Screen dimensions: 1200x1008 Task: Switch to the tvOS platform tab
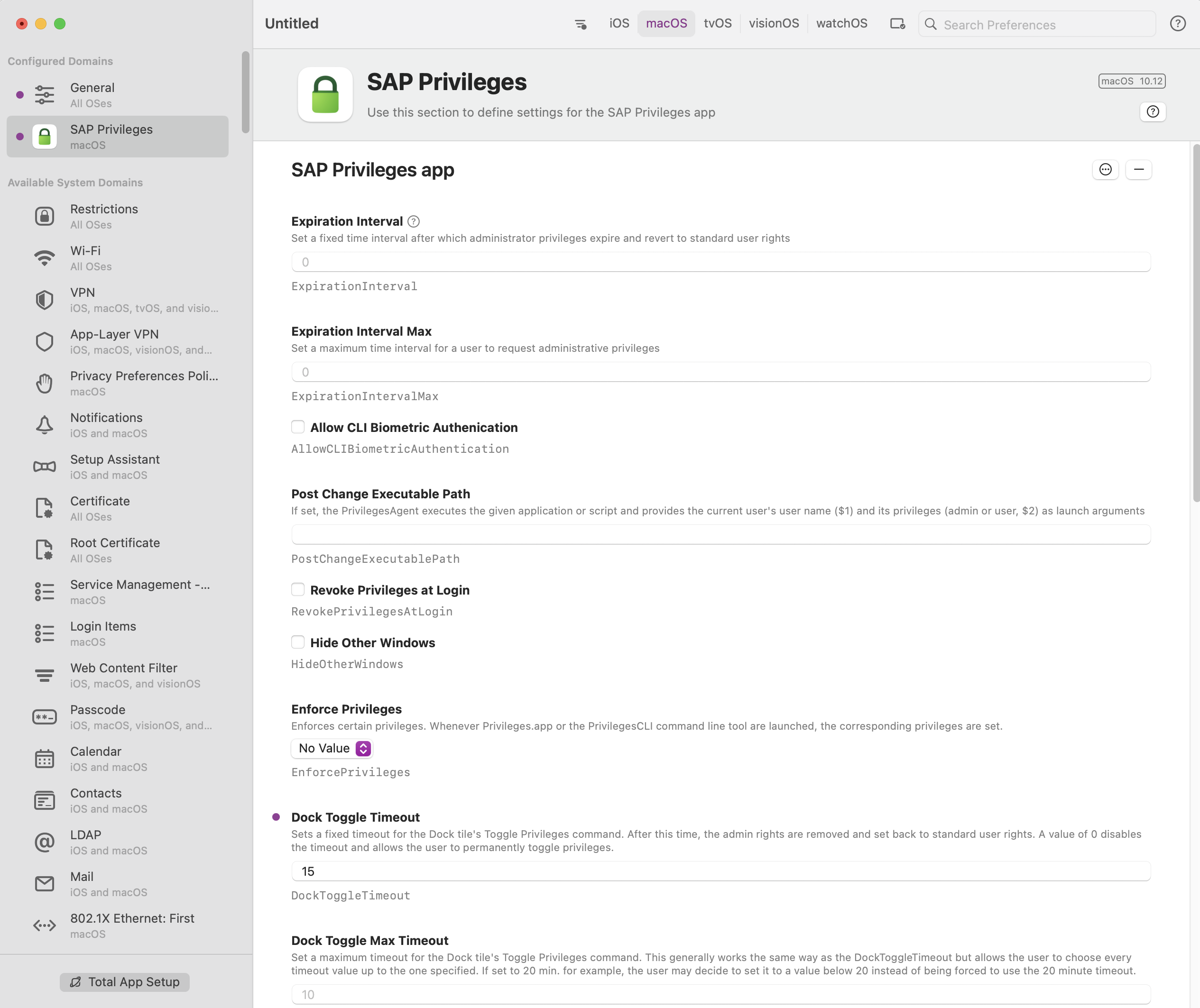pyautogui.click(x=718, y=23)
